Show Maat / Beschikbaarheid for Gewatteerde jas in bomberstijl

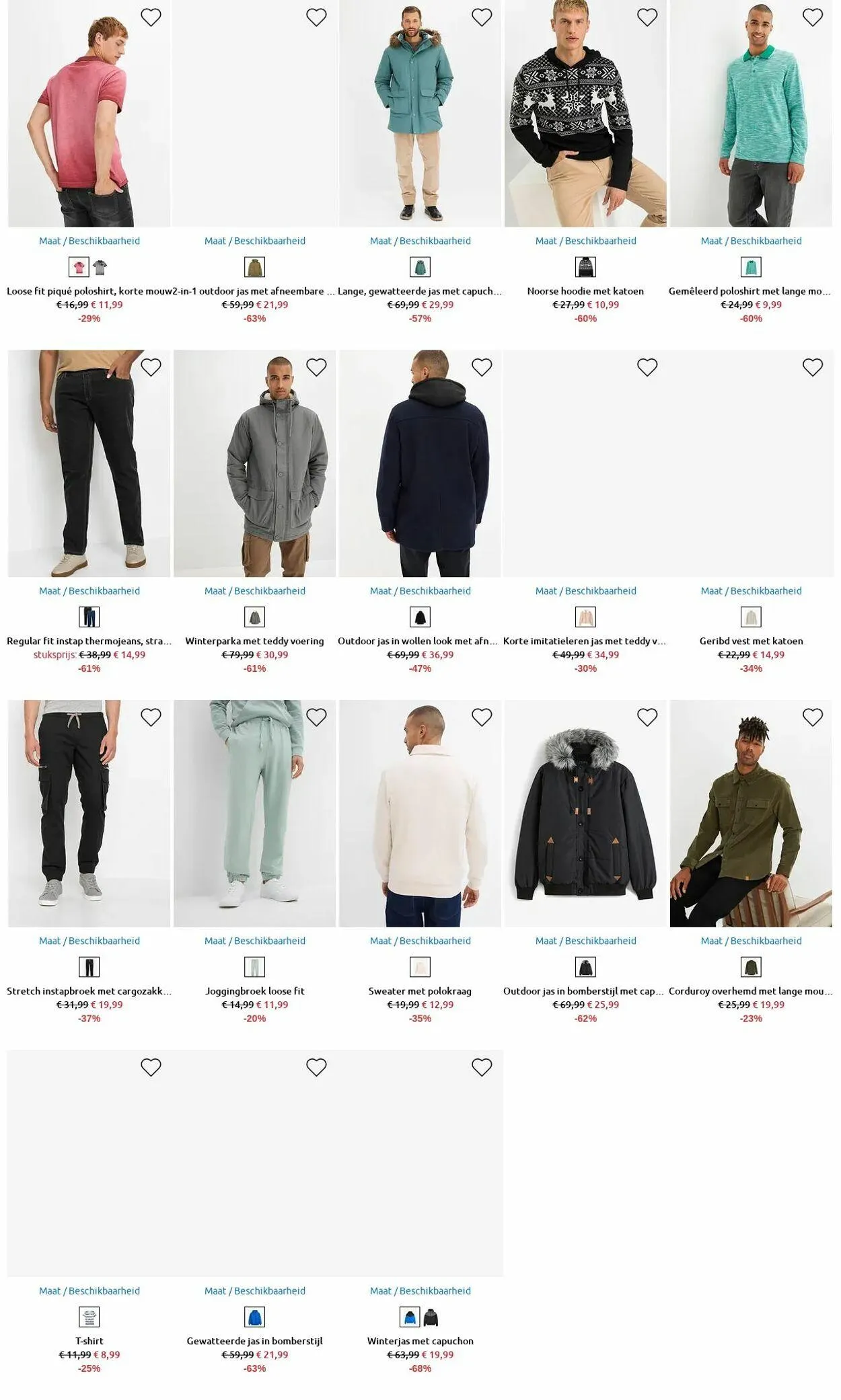(x=255, y=1290)
